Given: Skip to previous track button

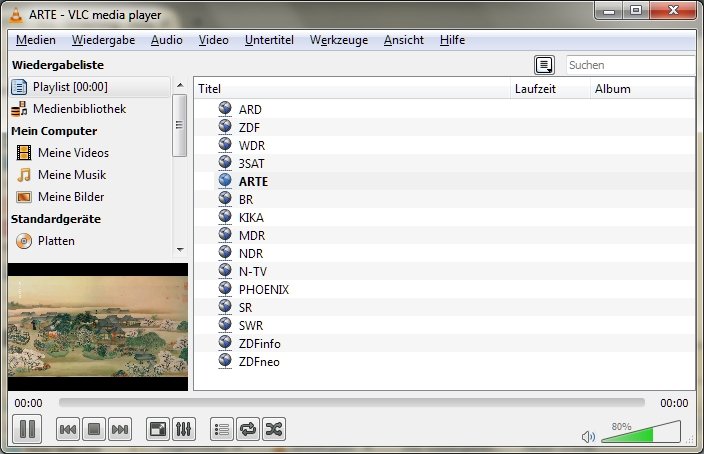Looking at the screenshot, I should point(68,430).
